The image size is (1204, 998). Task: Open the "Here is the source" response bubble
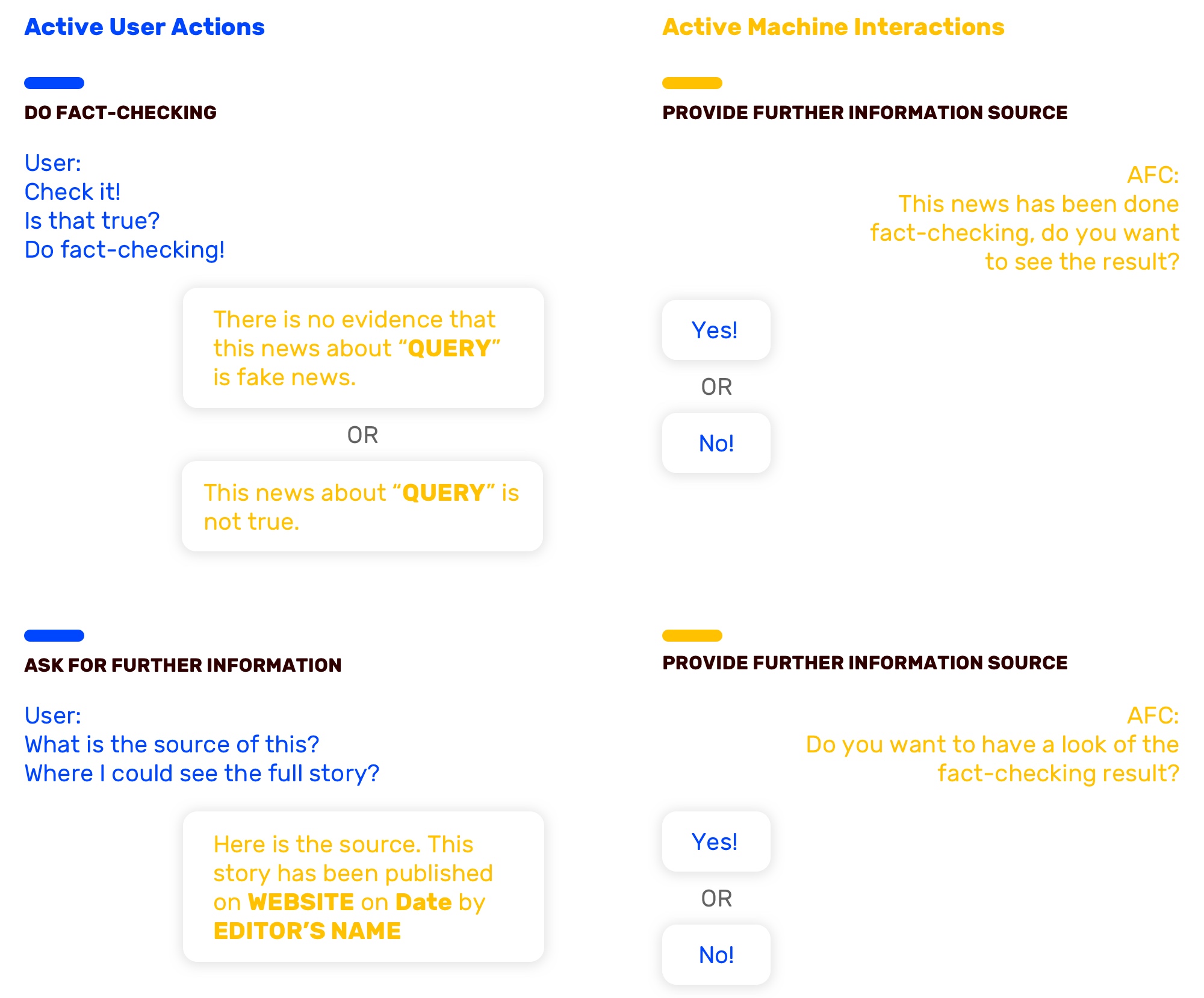[x=364, y=887]
